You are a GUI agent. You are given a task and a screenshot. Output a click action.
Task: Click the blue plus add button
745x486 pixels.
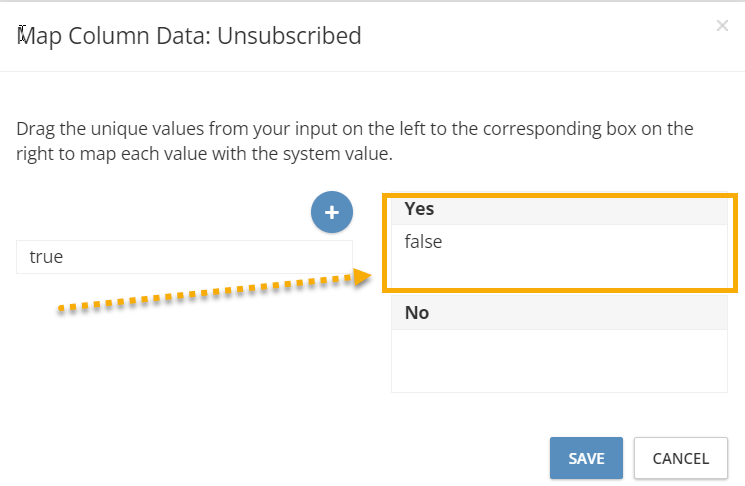(x=332, y=212)
